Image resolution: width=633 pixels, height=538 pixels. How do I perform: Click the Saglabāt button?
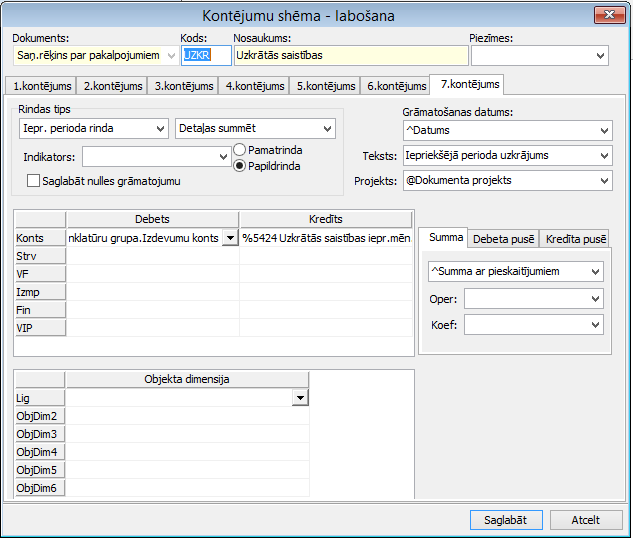[506, 520]
